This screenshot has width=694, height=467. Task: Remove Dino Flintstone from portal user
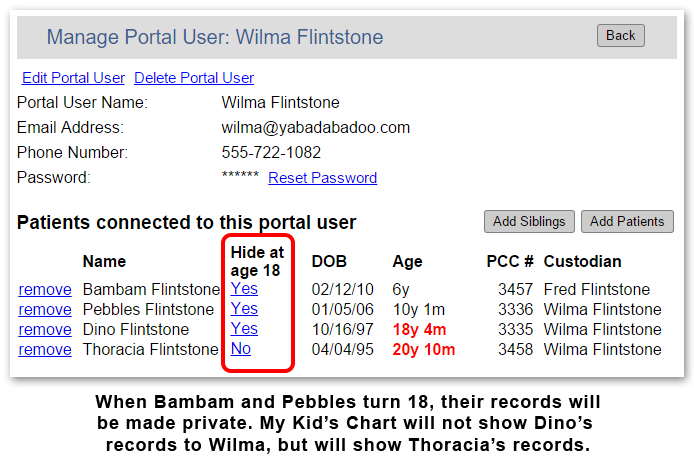(45, 329)
